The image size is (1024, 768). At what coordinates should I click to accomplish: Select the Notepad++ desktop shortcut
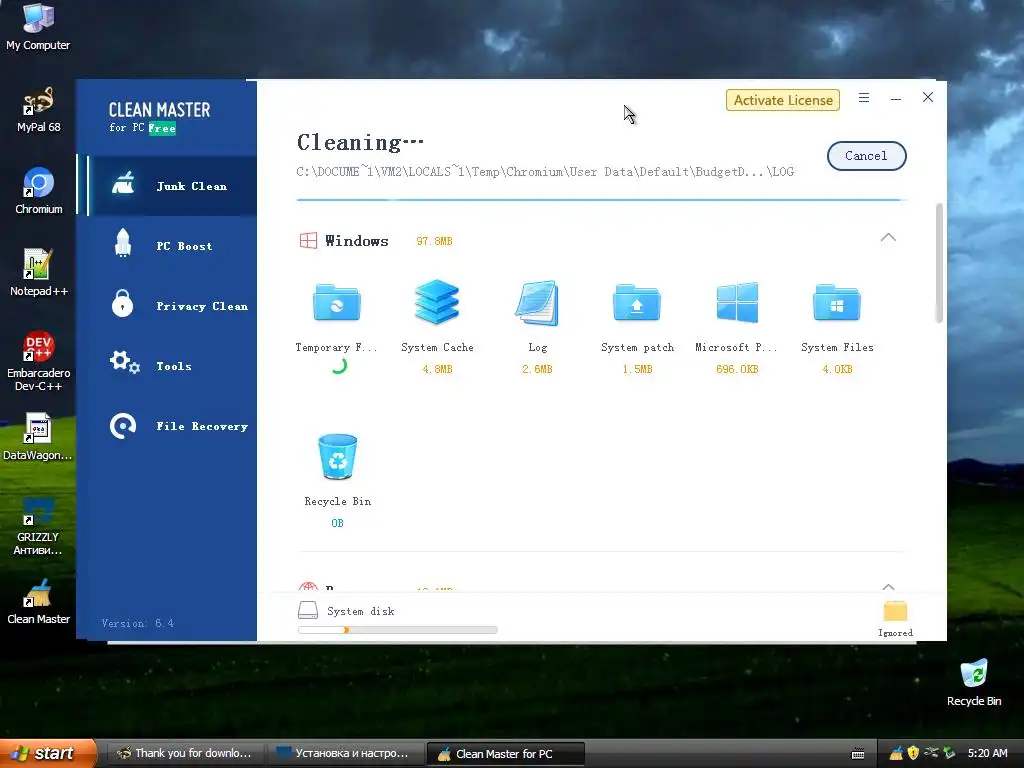(x=38, y=273)
